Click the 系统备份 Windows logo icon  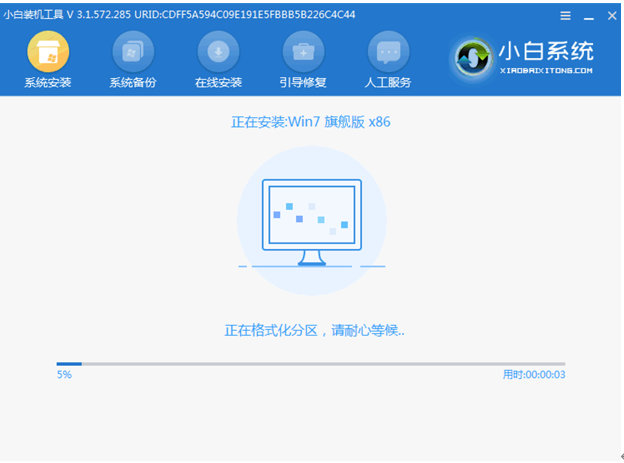(x=133, y=52)
